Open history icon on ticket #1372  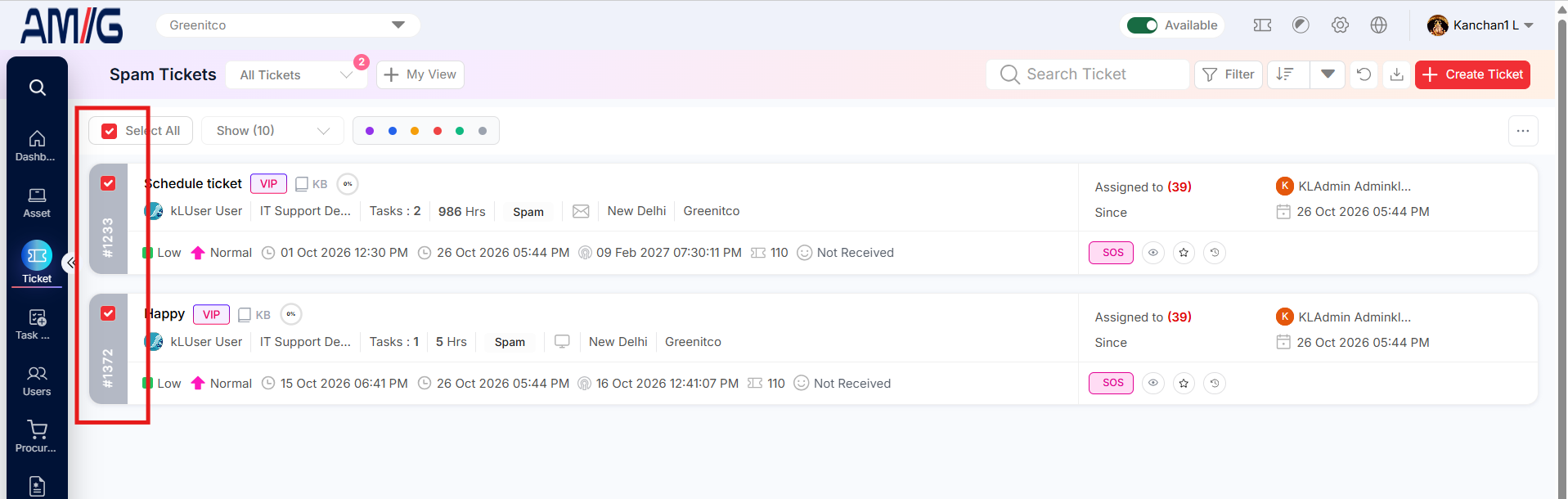point(1215,383)
